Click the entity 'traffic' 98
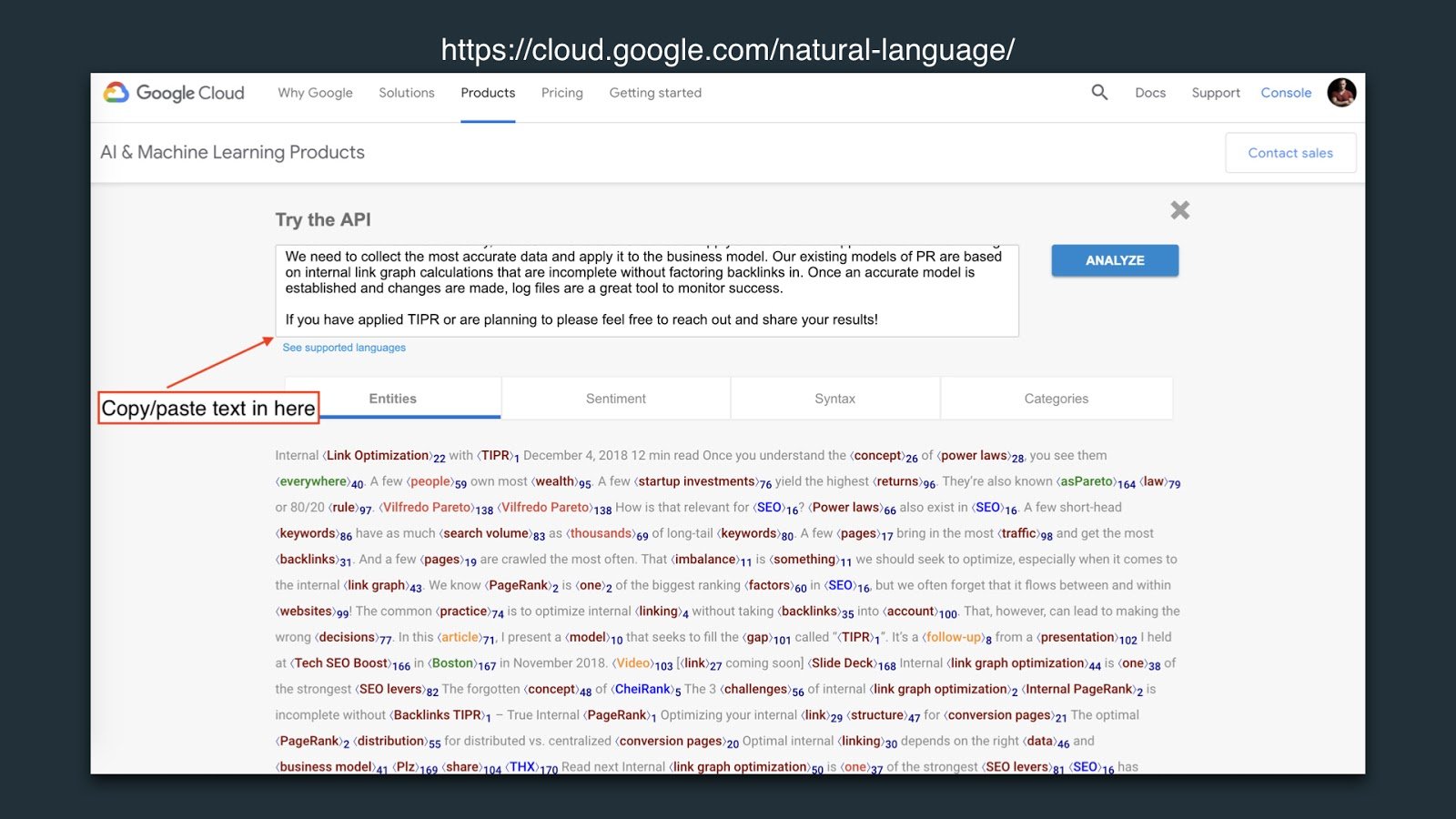Viewport: 1456px width, 819px height. 1025,533
